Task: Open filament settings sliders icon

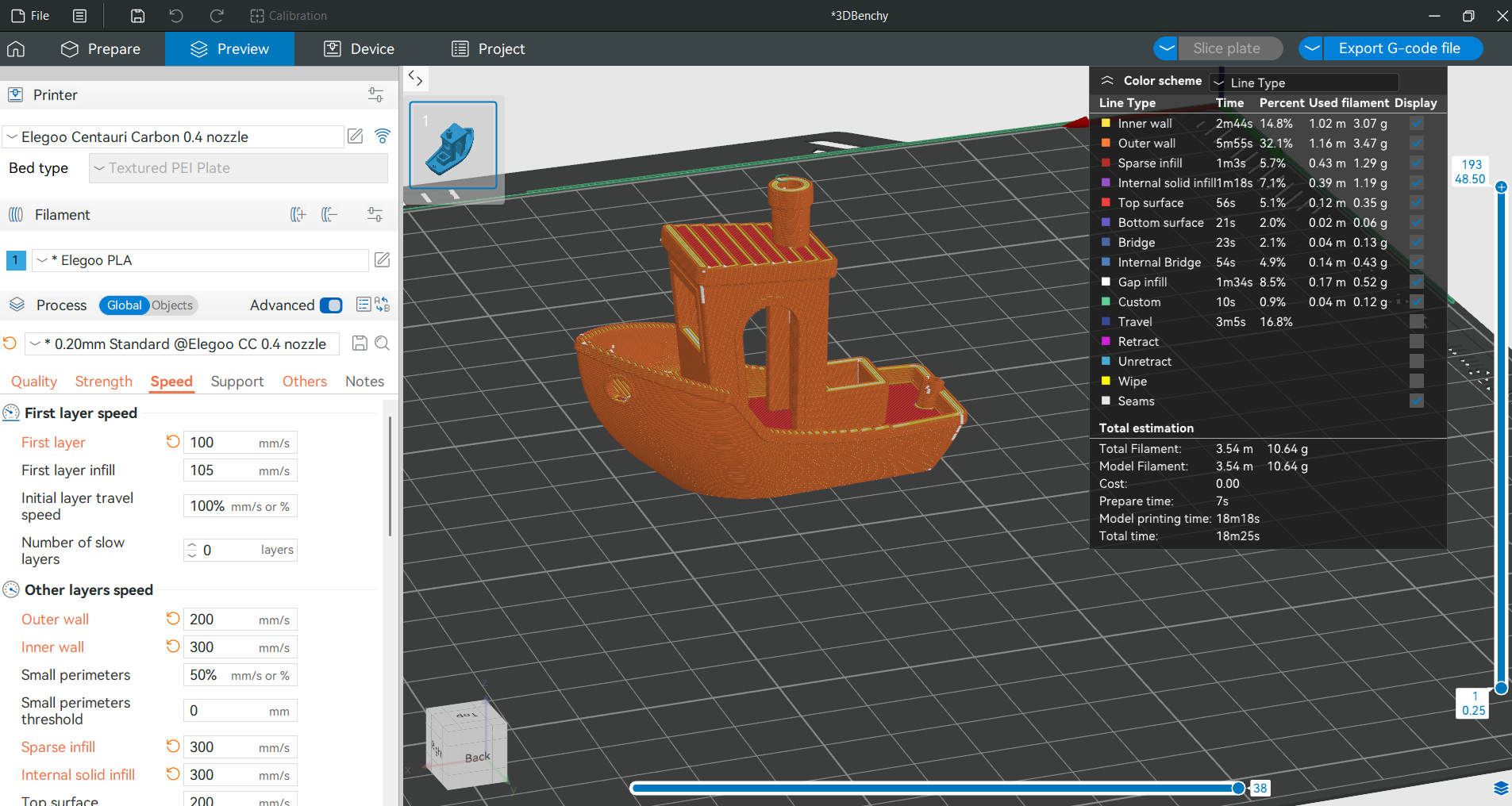Action: (375, 215)
